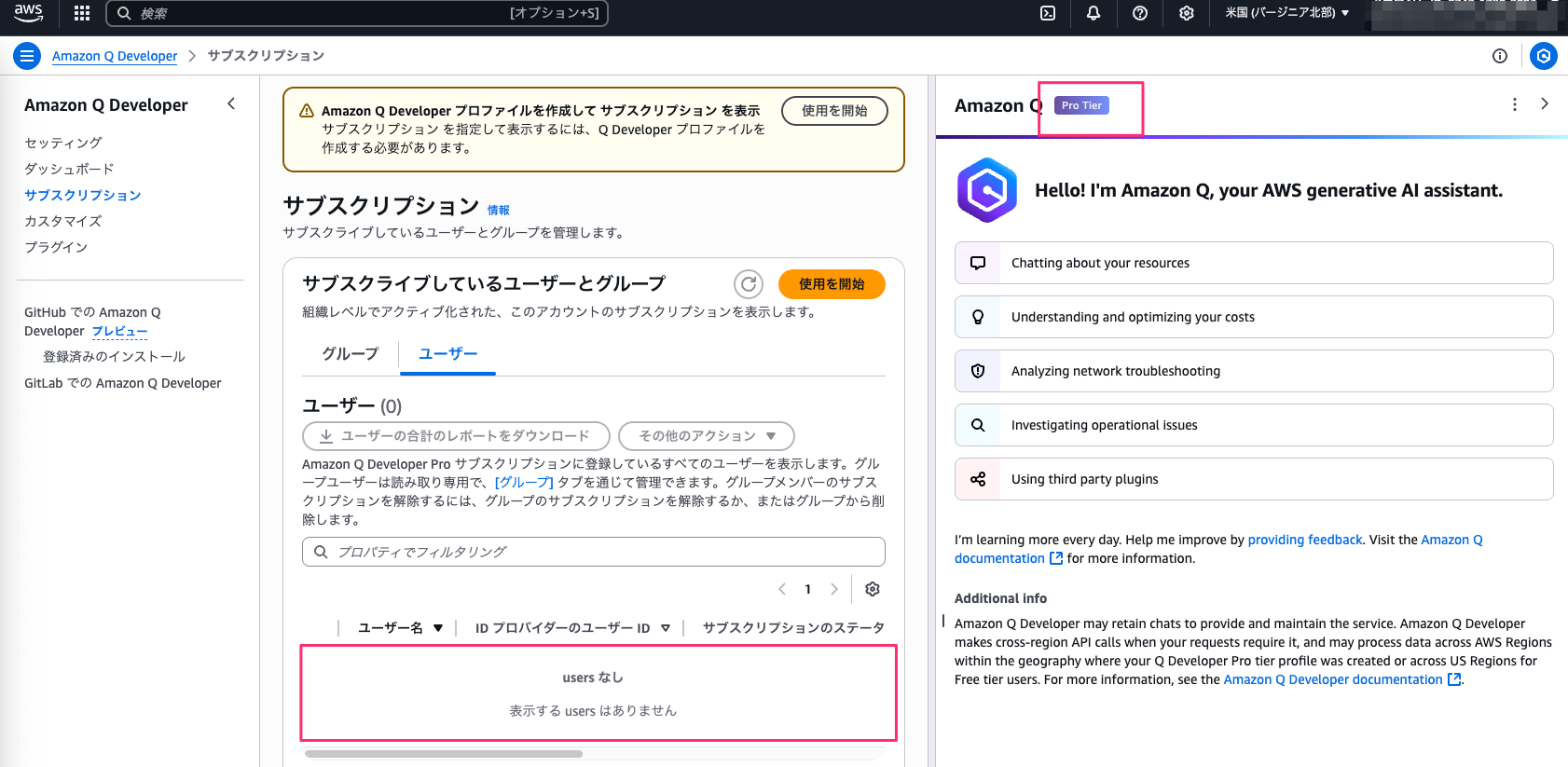Click ユーザーの合計のレポートをダウンロード button
The width and height of the screenshot is (1568, 767).
pos(456,436)
